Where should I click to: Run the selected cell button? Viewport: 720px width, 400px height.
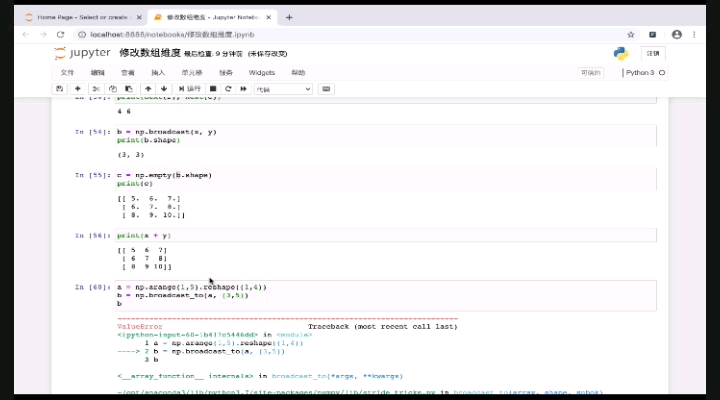[190, 89]
